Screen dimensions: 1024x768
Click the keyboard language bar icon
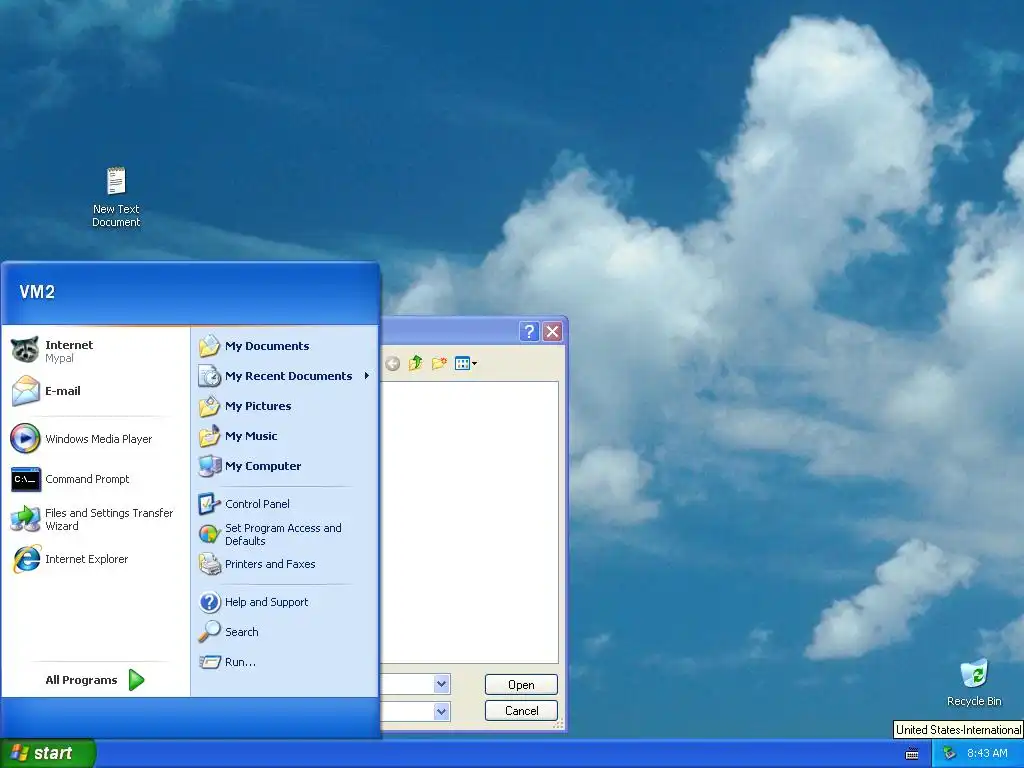coord(912,754)
